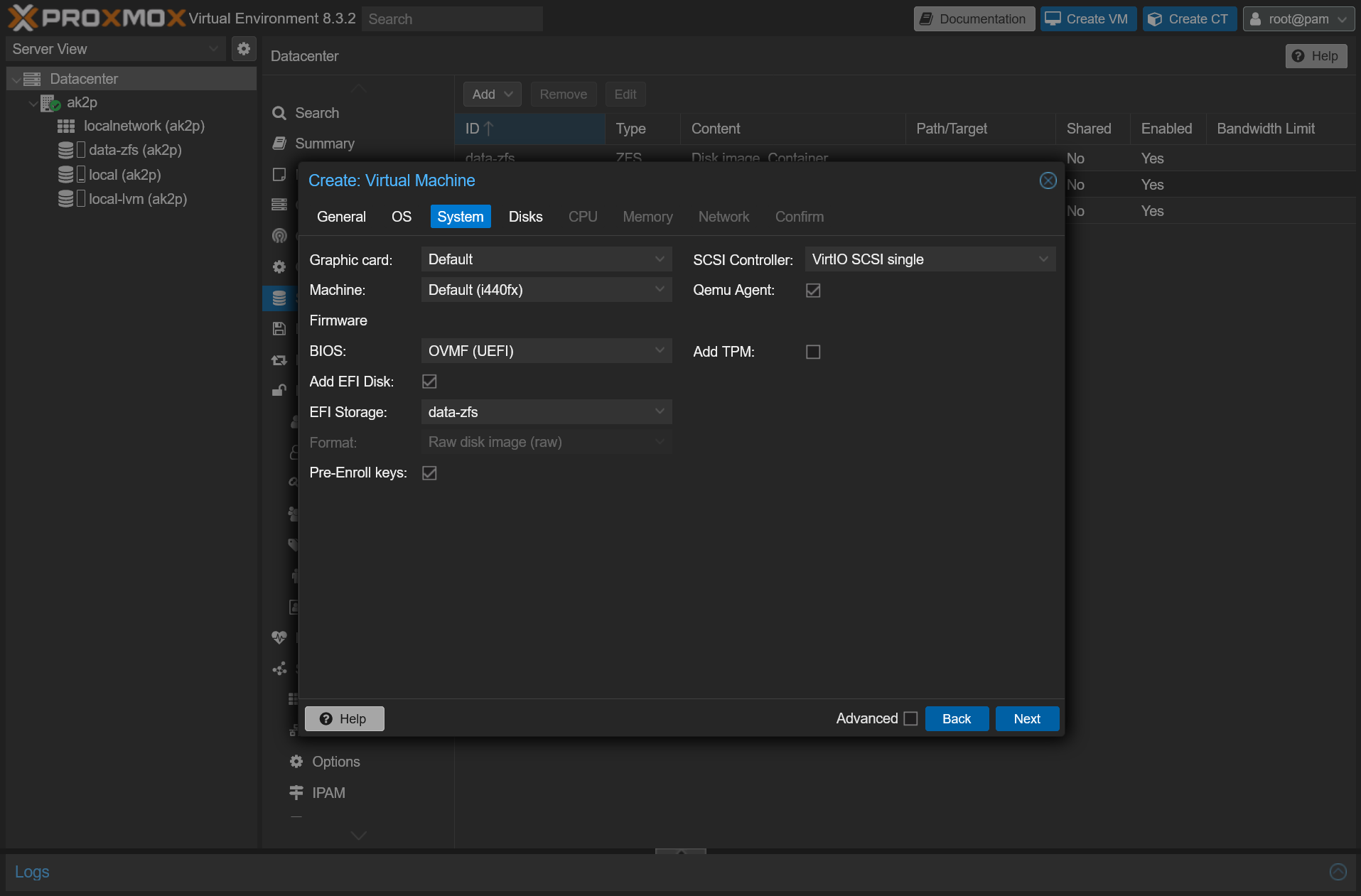Click the Backup floppy disk icon
The height and width of the screenshot is (896, 1361).
(x=279, y=328)
